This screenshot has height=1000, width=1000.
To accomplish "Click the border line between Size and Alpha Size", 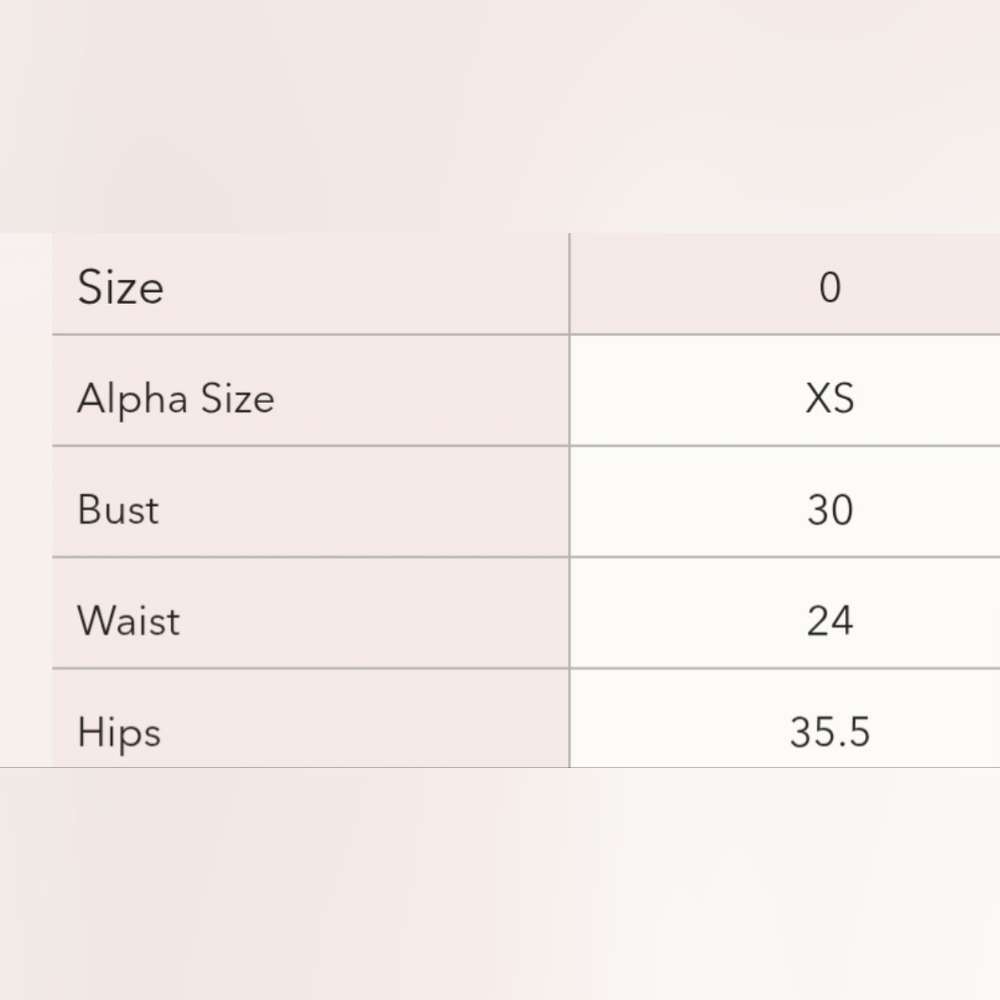I will [526, 334].
